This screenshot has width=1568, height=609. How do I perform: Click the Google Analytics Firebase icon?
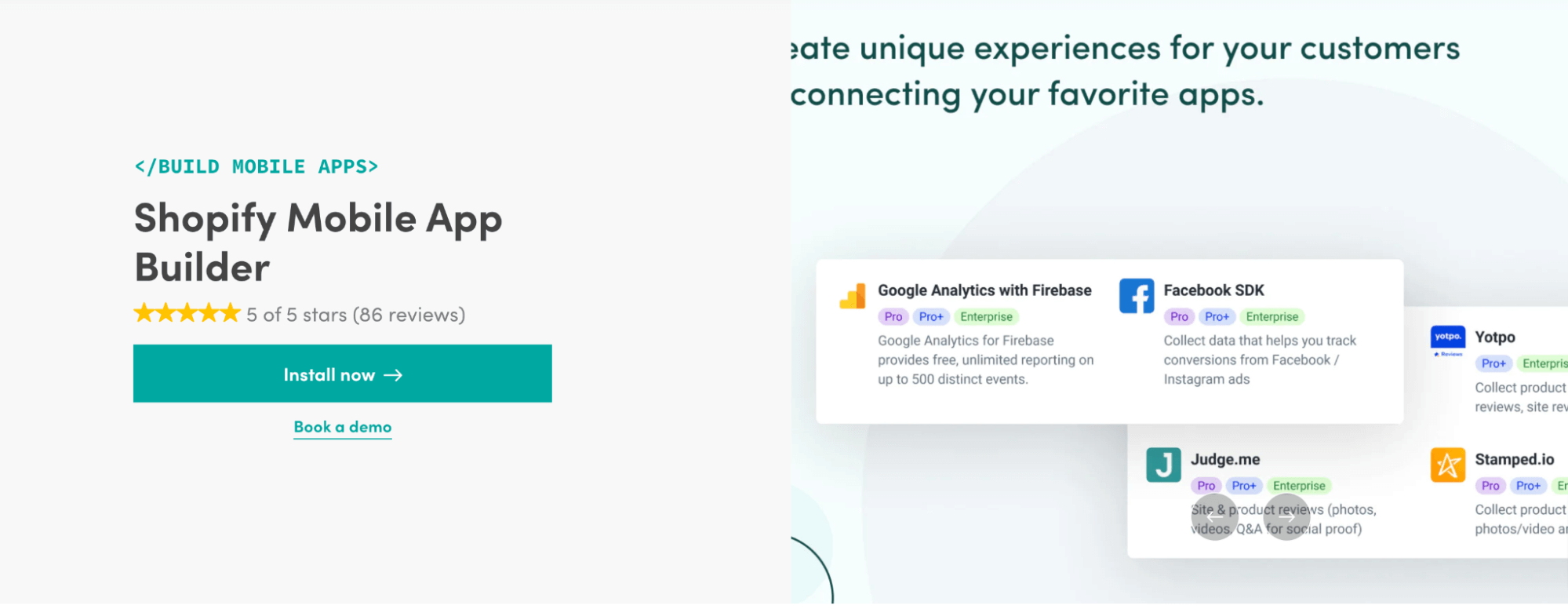point(853,296)
